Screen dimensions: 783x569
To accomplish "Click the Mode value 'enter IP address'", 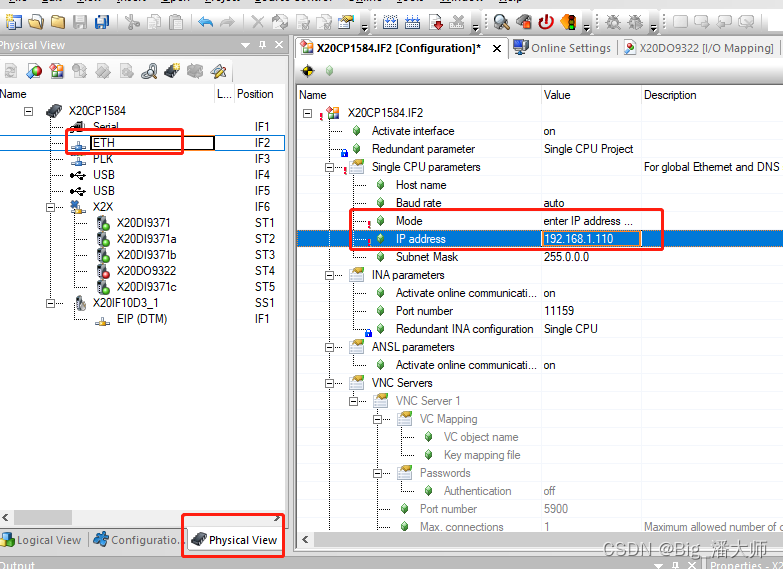I will [588, 221].
